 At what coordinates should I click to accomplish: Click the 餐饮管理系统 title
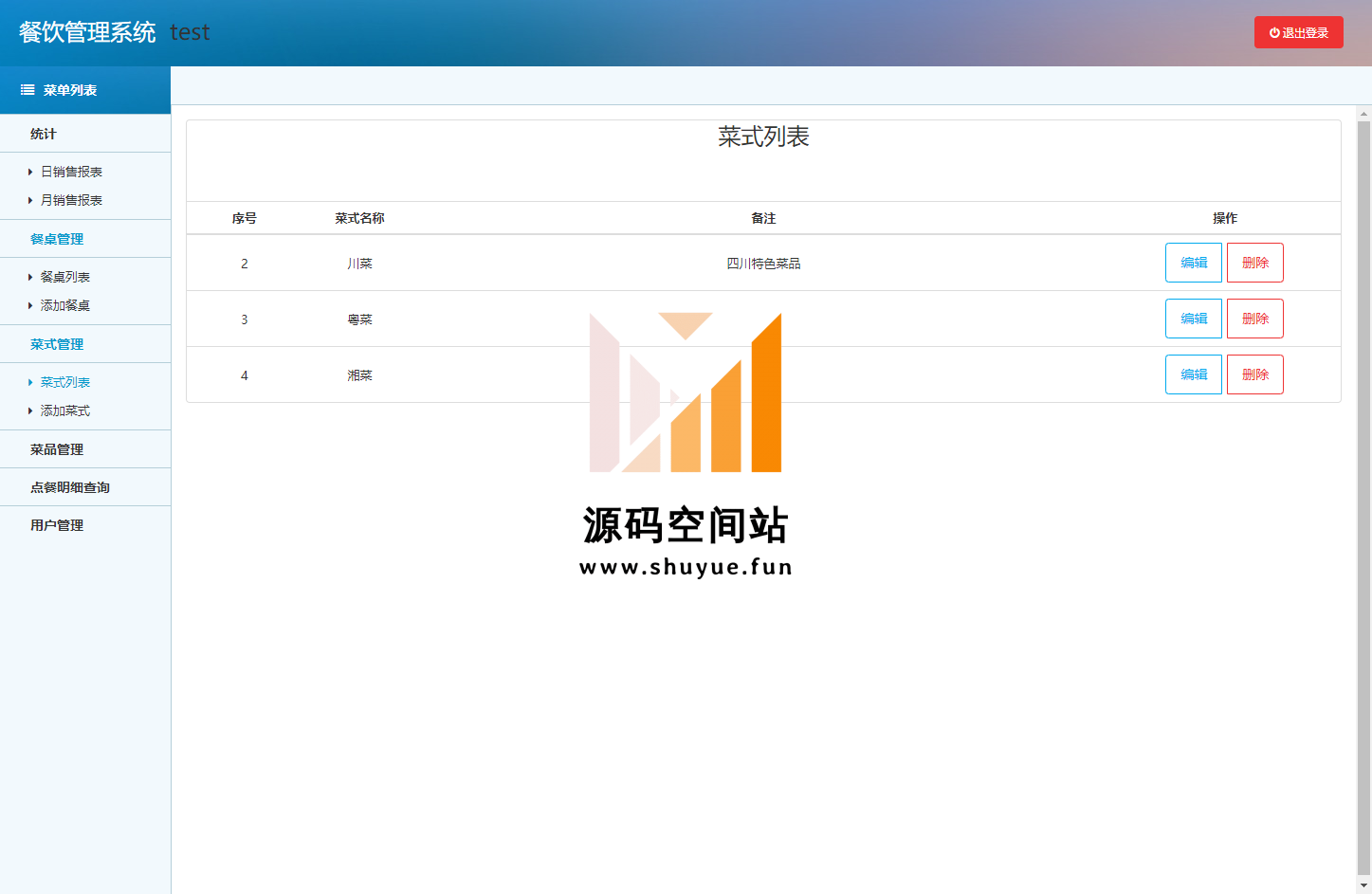coord(87,32)
